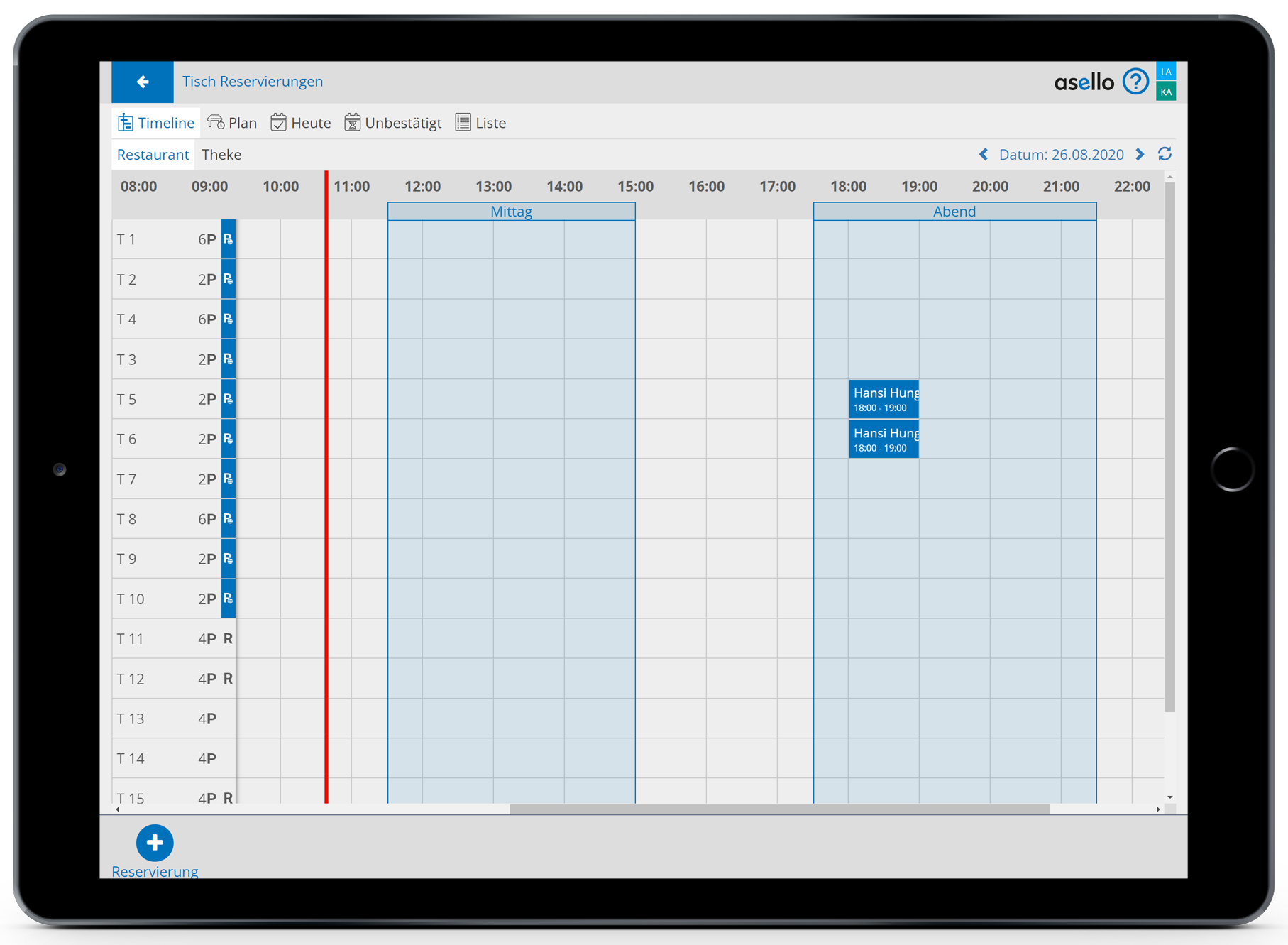Click the LA user badge

click(x=1166, y=72)
